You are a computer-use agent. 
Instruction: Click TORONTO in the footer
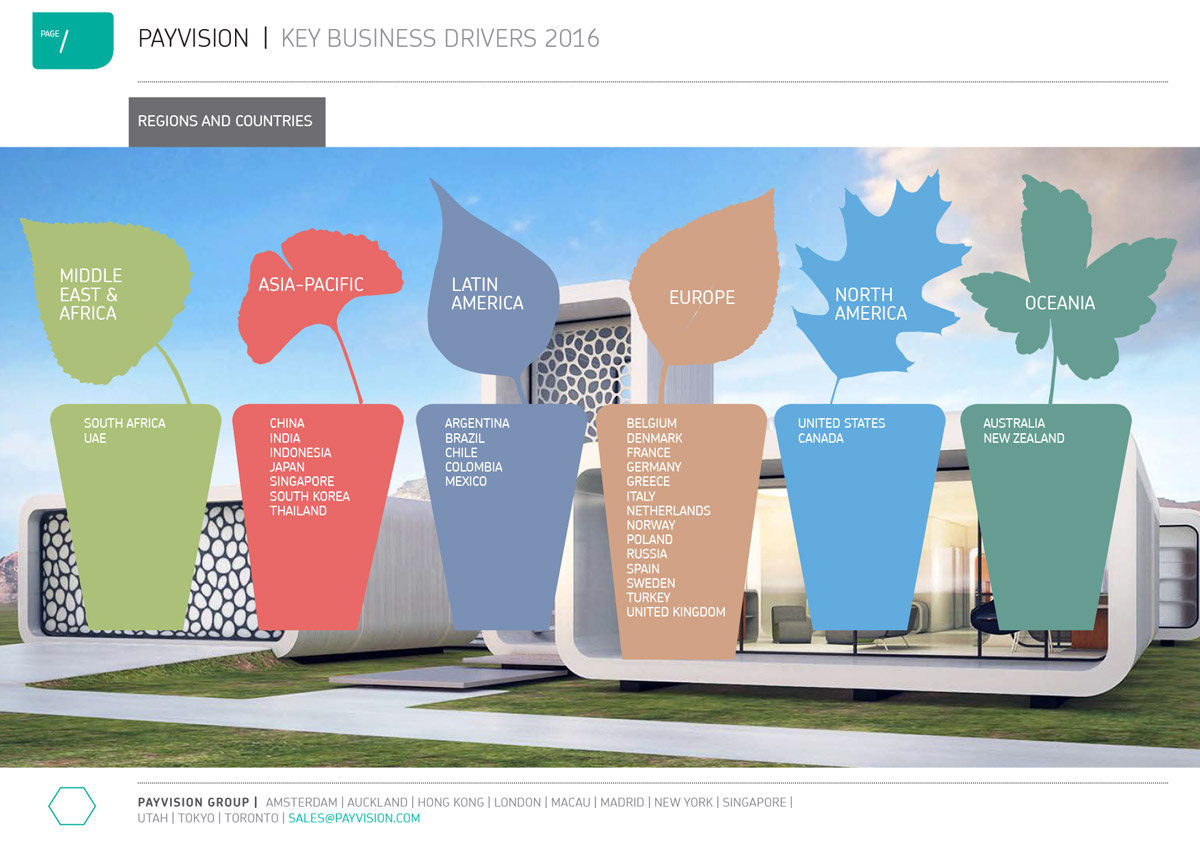(x=251, y=818)
